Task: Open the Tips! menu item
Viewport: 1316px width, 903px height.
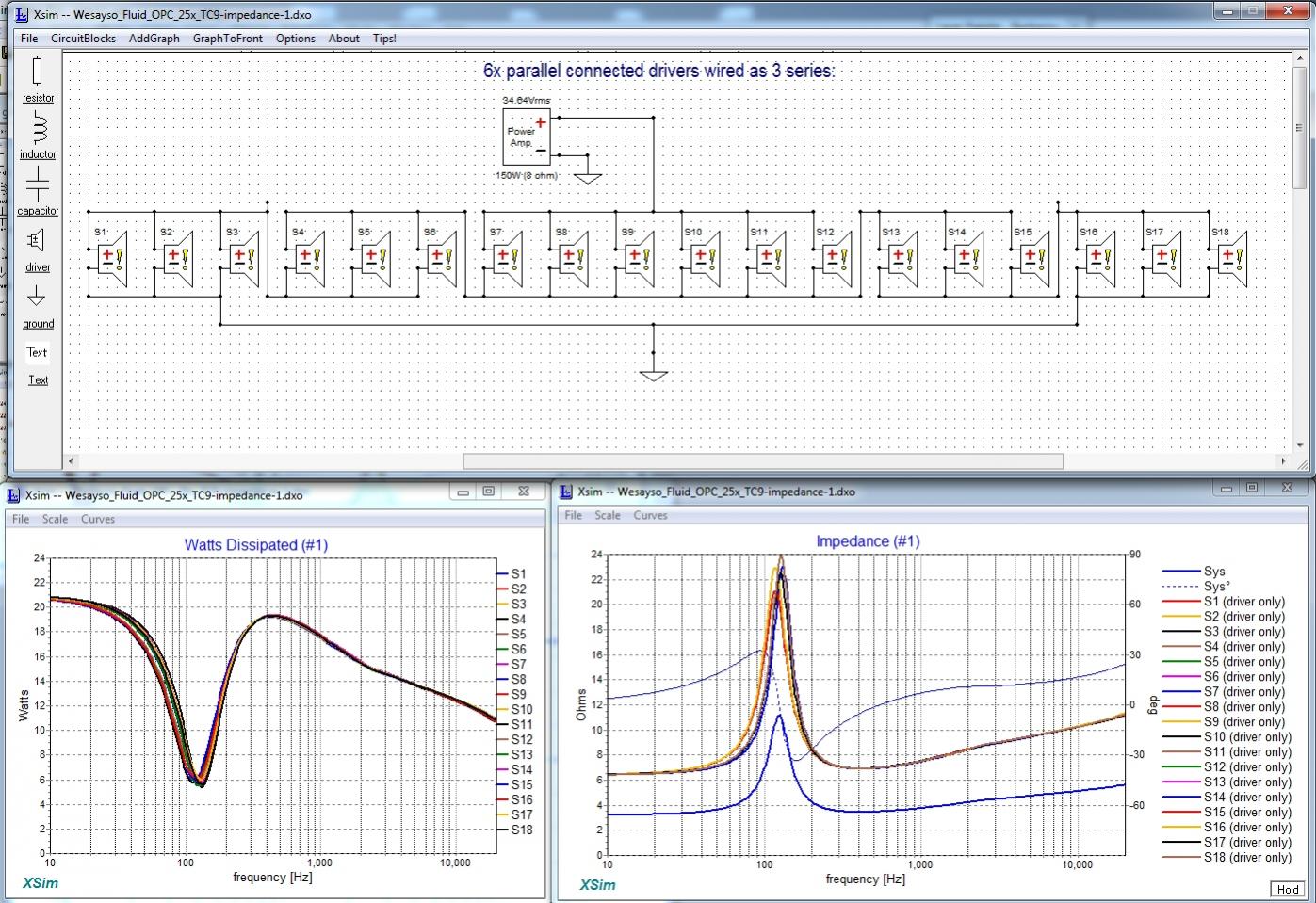Action: pos(384,39)
